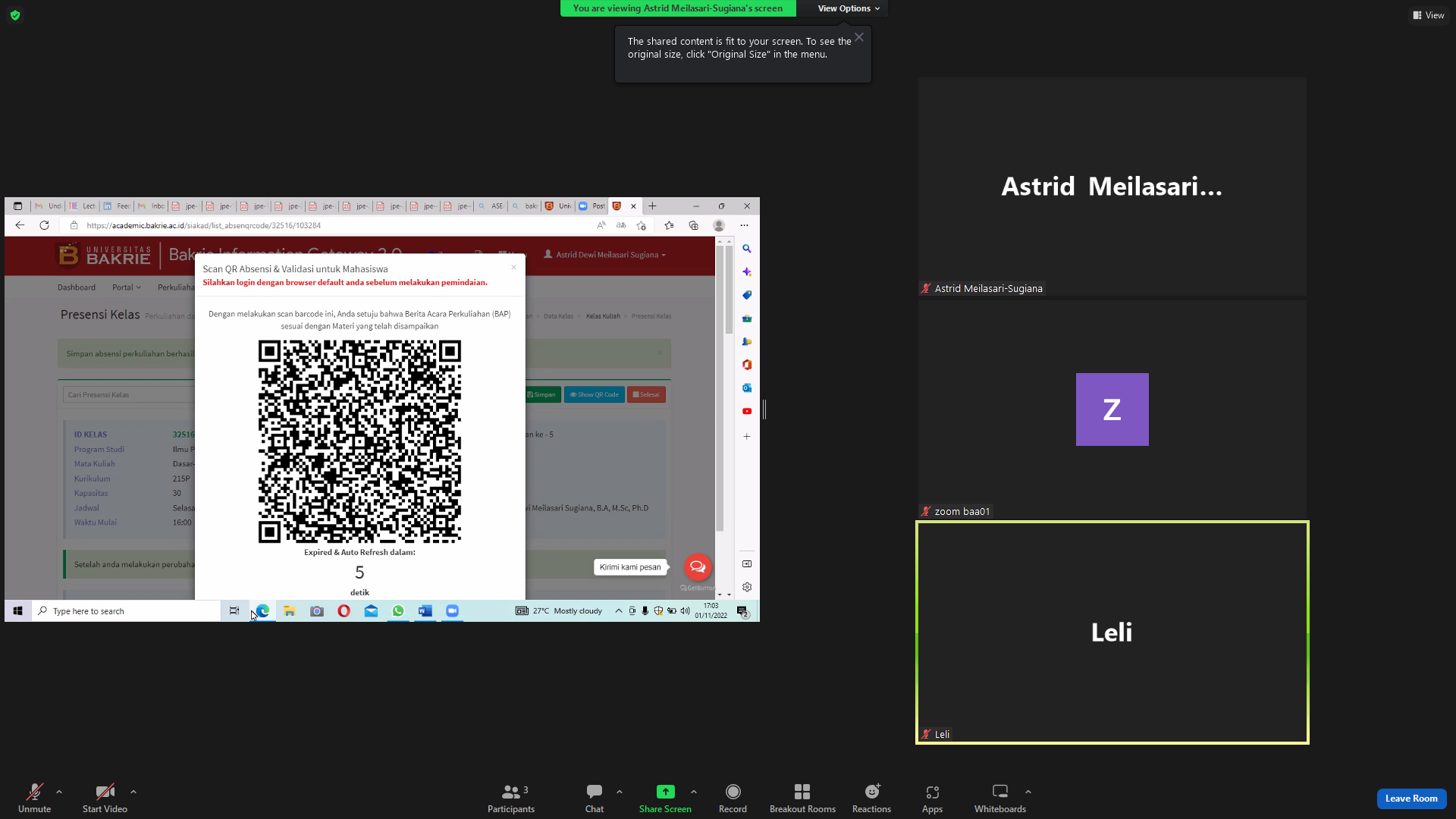
Task: Open Breakout Rooms
Action: pos(802,799)
